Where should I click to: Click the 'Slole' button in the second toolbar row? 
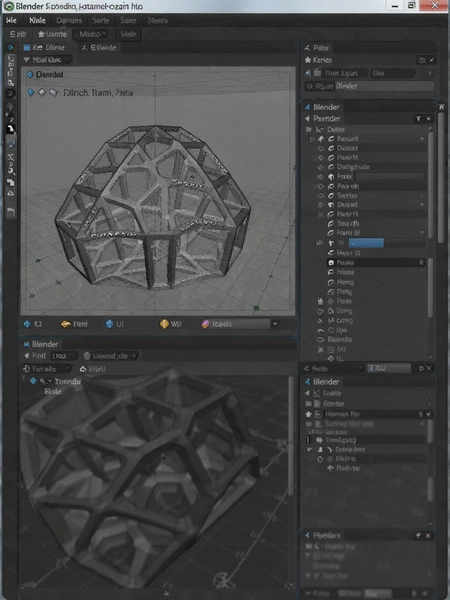[x=128, y=34]
